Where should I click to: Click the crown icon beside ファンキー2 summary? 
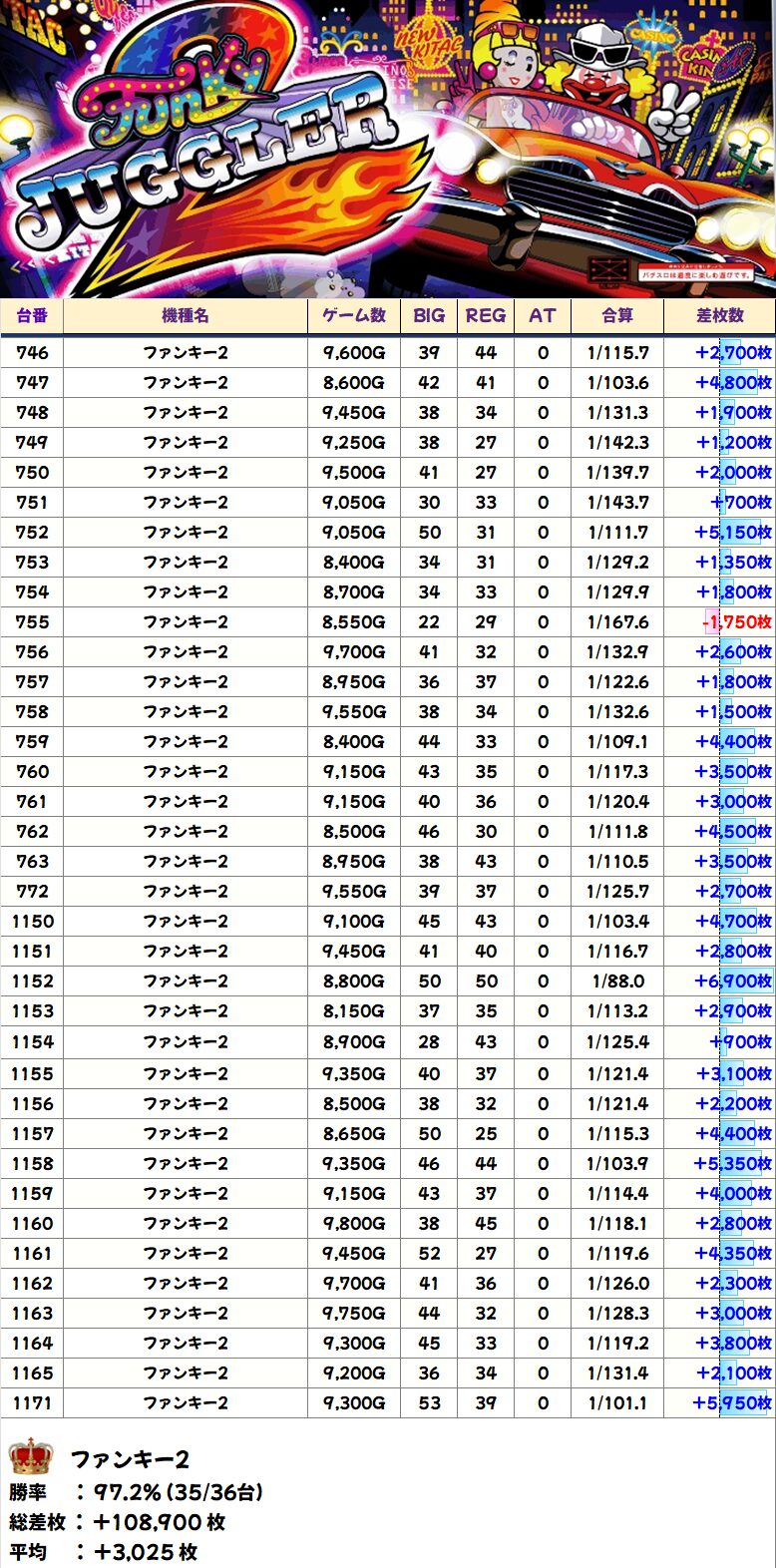(x=30, y=1457)
